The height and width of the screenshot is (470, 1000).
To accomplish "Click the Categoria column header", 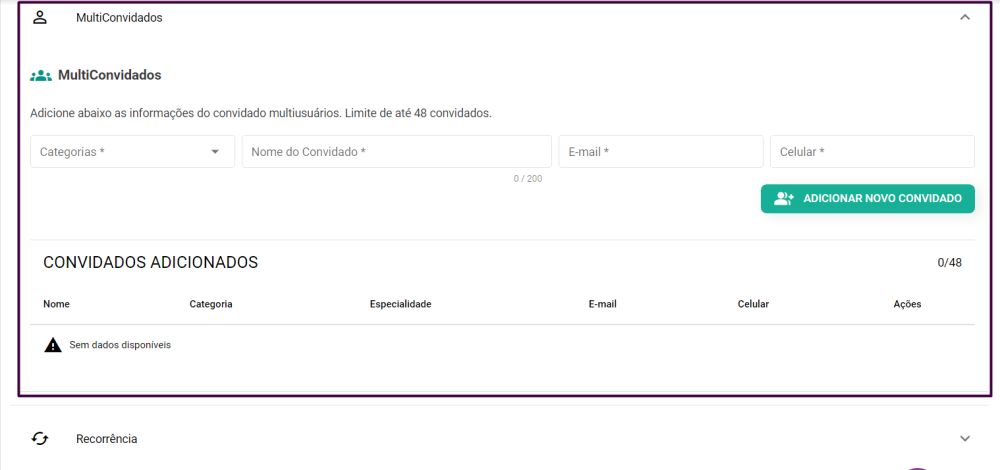I will tap(211, 304).
